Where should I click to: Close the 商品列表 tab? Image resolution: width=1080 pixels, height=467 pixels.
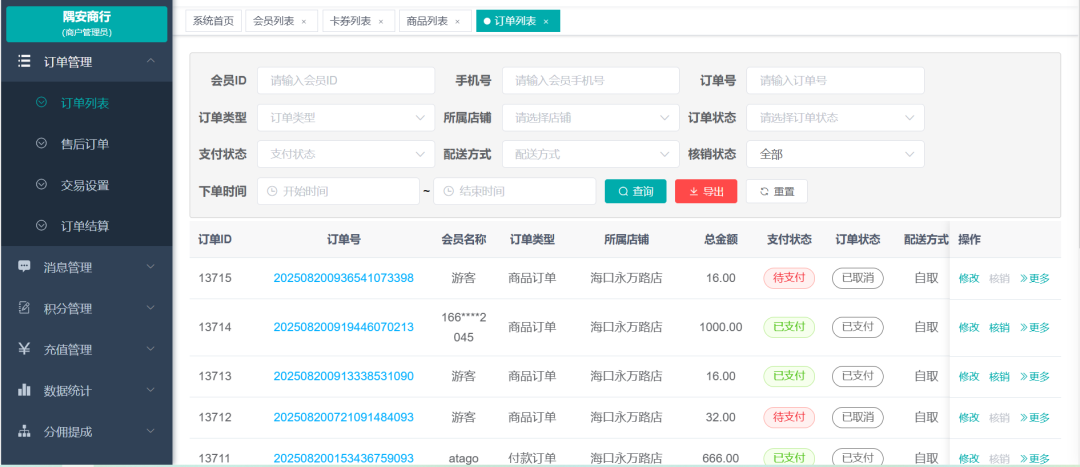[x=457, y=21]
